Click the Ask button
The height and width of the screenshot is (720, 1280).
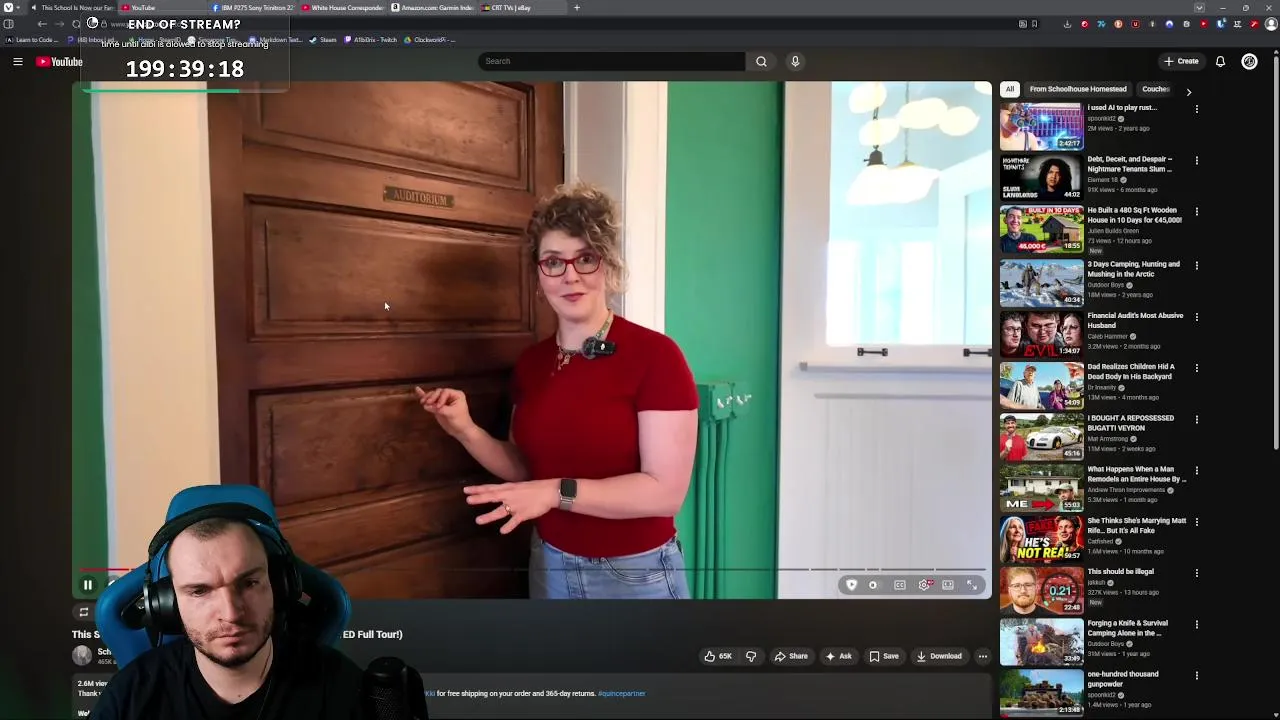click(x=838, y=656)
